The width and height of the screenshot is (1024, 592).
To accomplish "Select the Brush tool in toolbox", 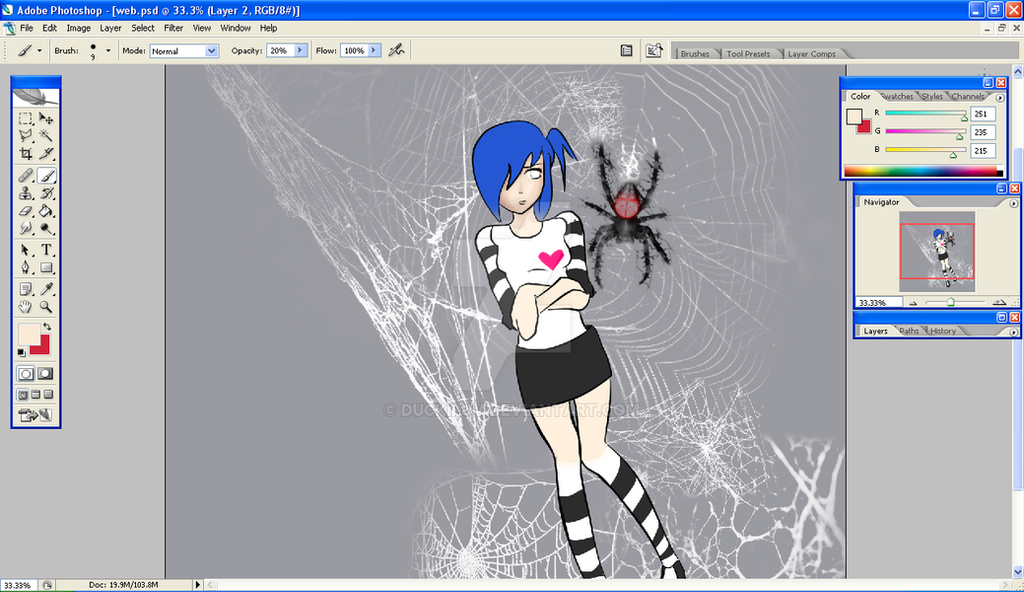I will tap(46, 175).
